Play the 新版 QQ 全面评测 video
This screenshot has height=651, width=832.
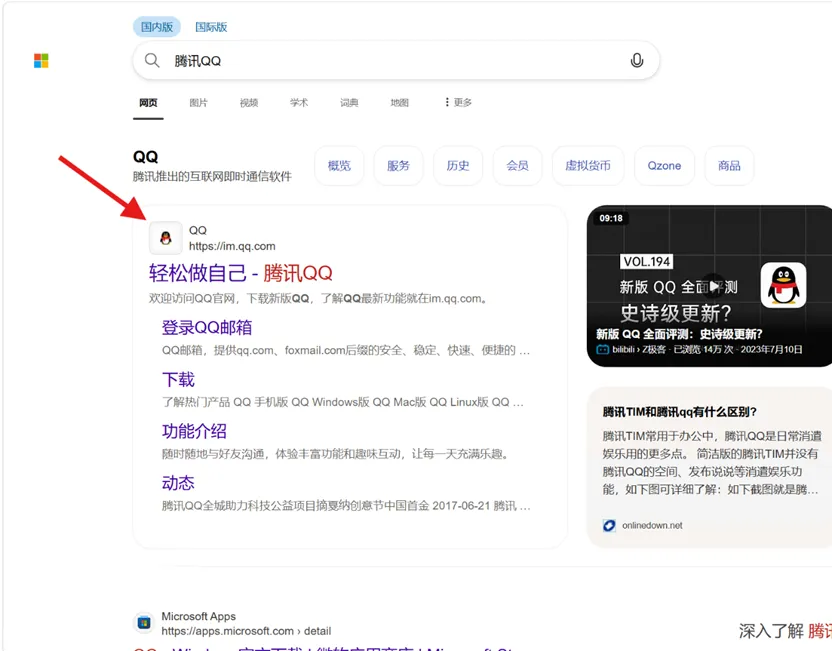coord(714,287)
